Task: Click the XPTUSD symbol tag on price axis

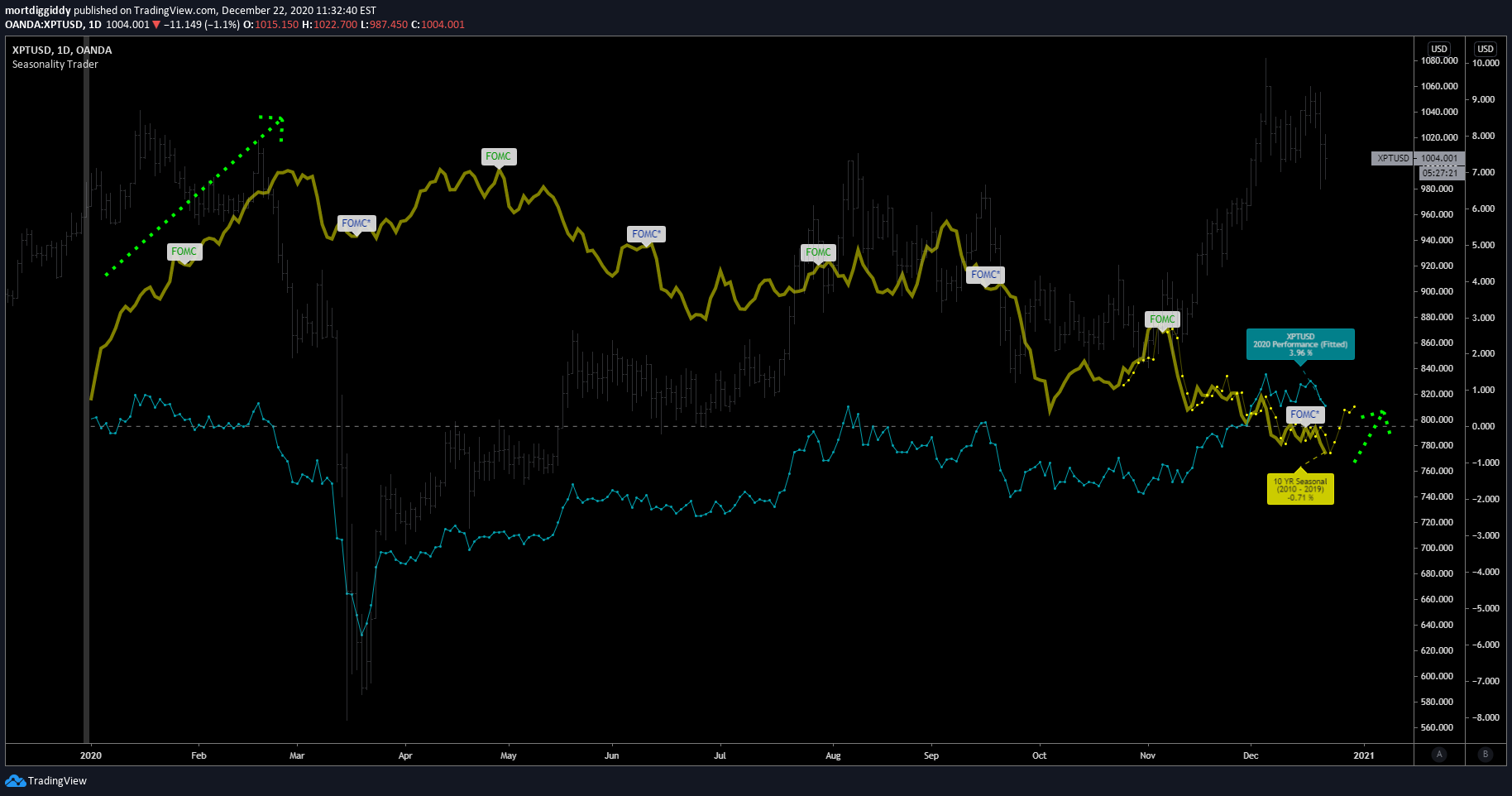Action: (x=1393, y=158)
